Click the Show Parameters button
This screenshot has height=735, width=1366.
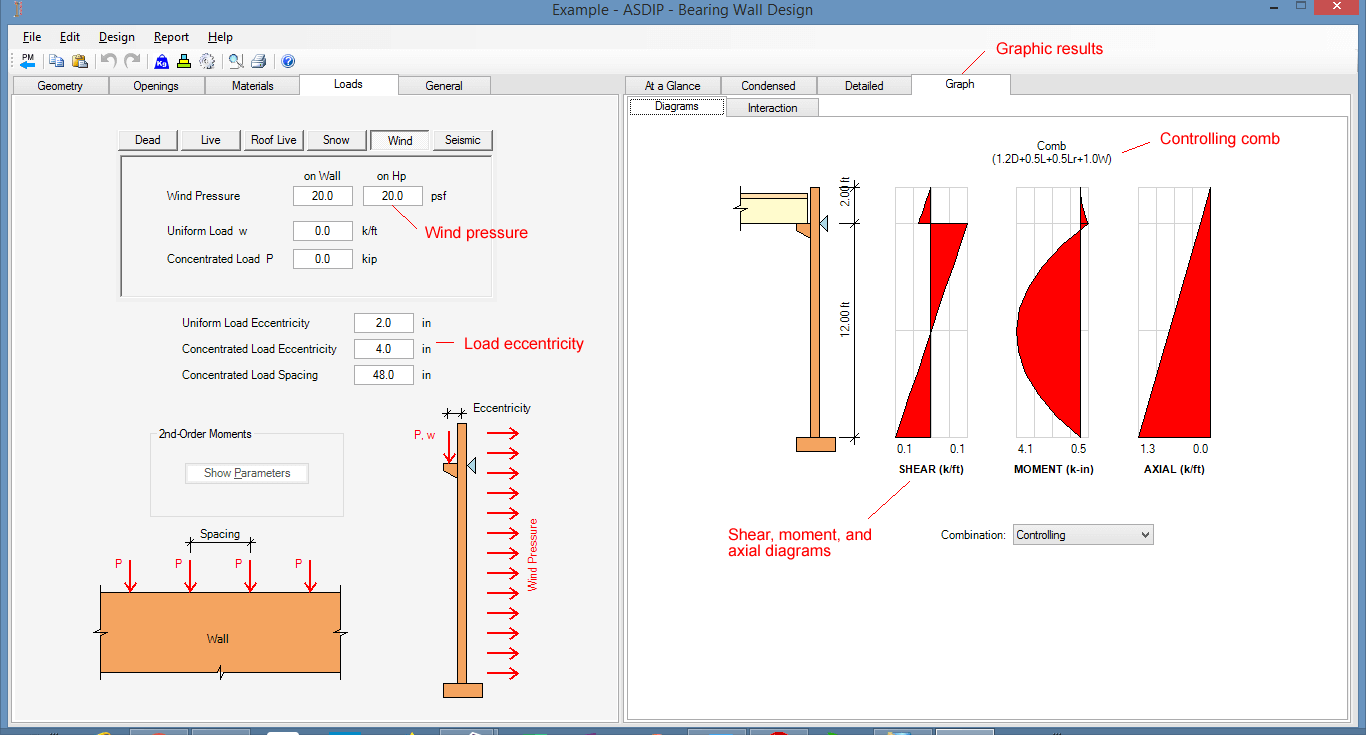[247, 473]
